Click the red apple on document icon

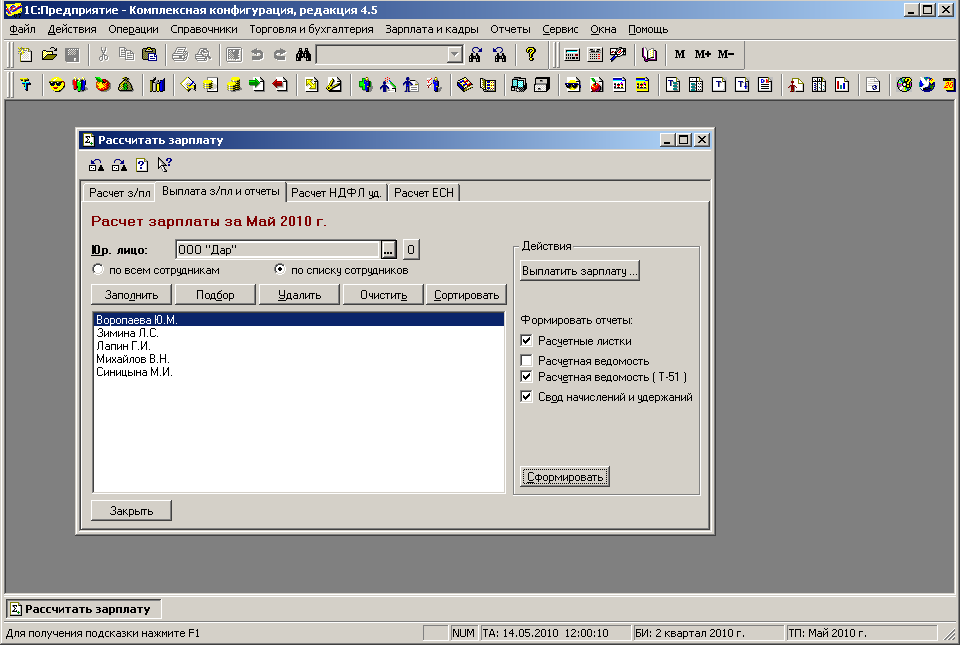click(596, 85)
